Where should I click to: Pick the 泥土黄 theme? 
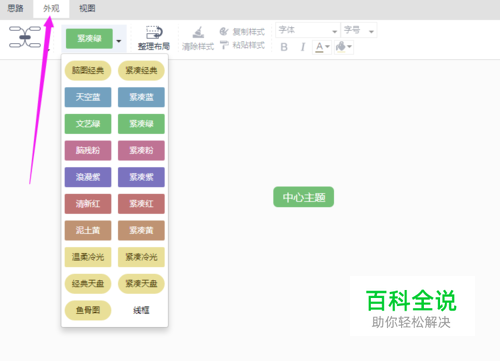pyautogui.click(x=88, y=231)
